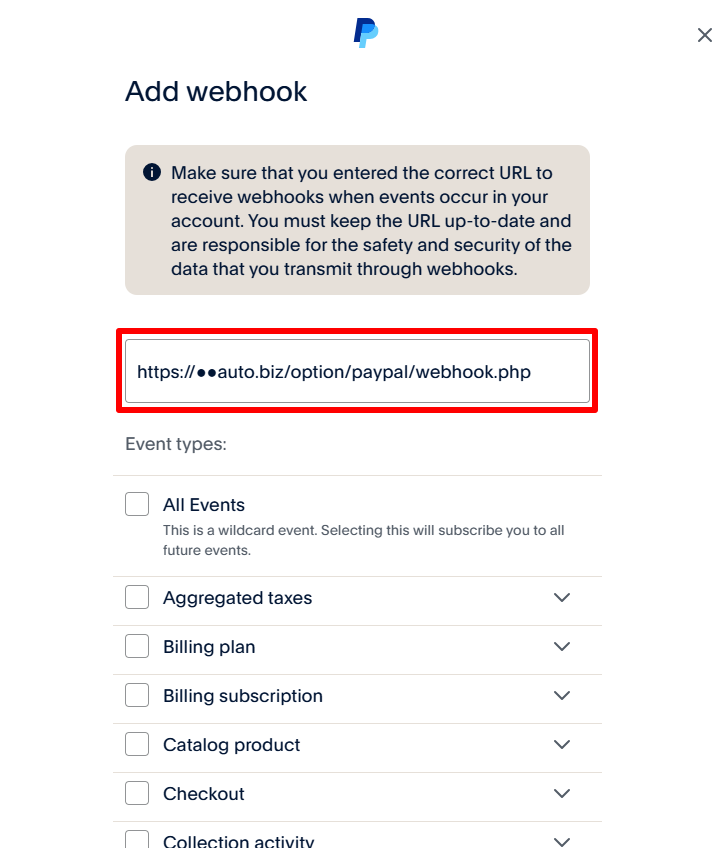Click the info icon in the notice box
The height and width of the screenshot is (848, 720).
coord(152,173)
